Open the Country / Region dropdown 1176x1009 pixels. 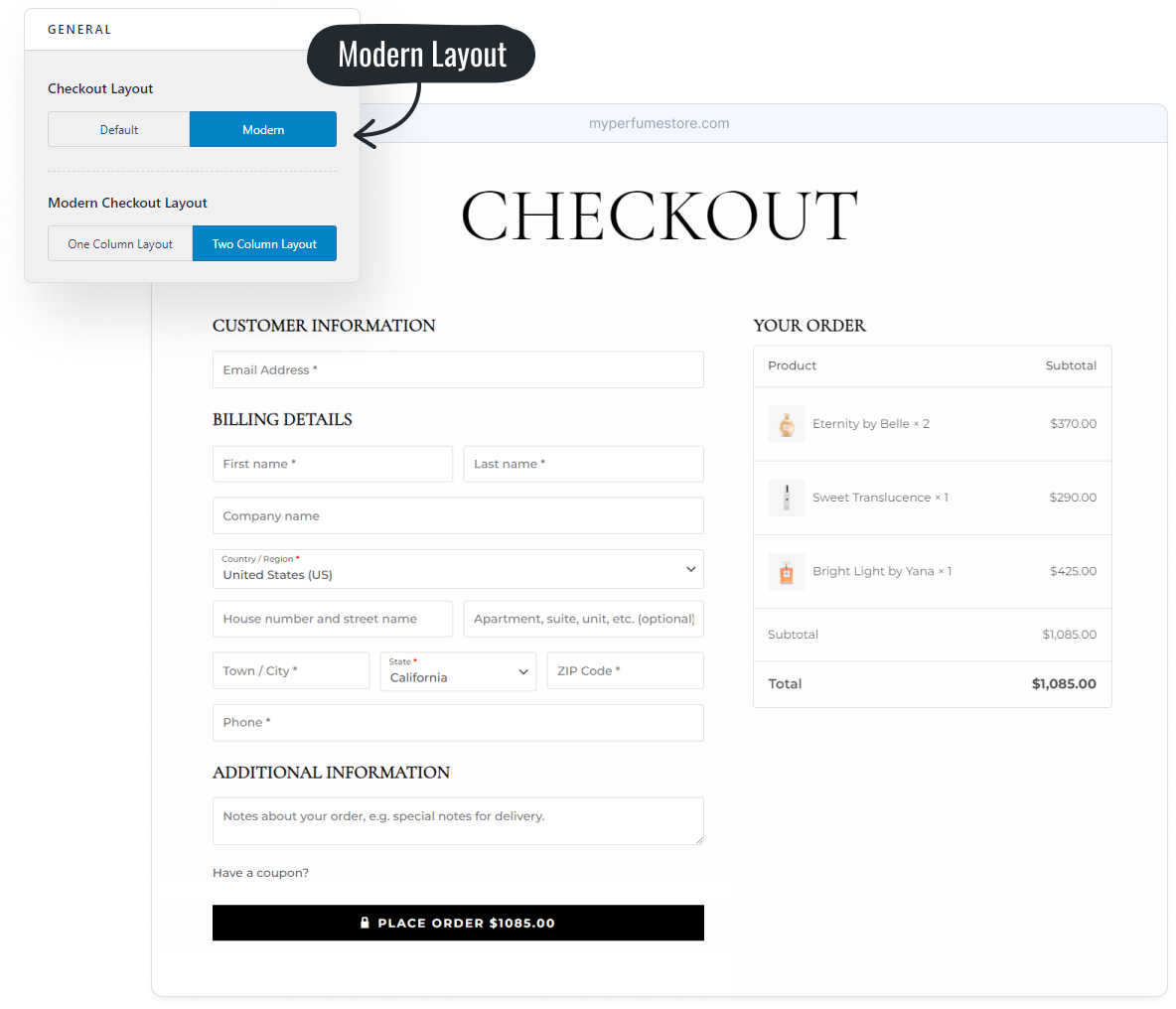(458, 569)
